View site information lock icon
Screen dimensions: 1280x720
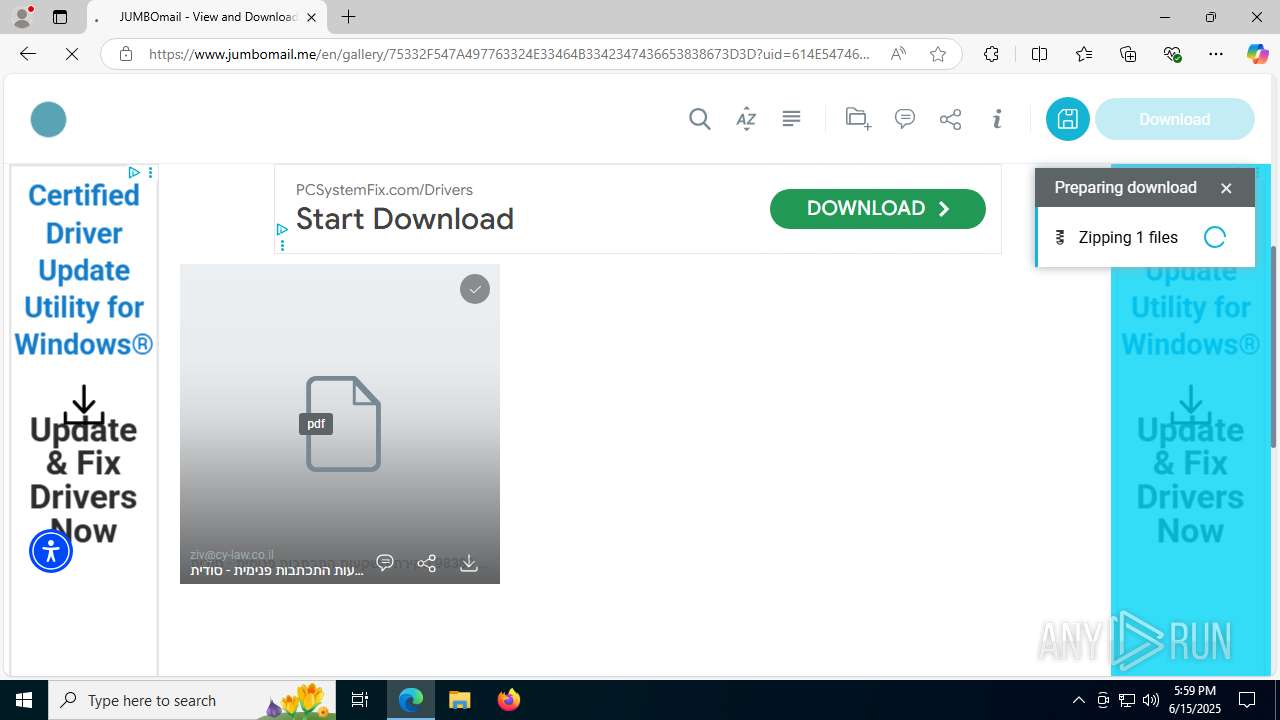coord(126,54)
